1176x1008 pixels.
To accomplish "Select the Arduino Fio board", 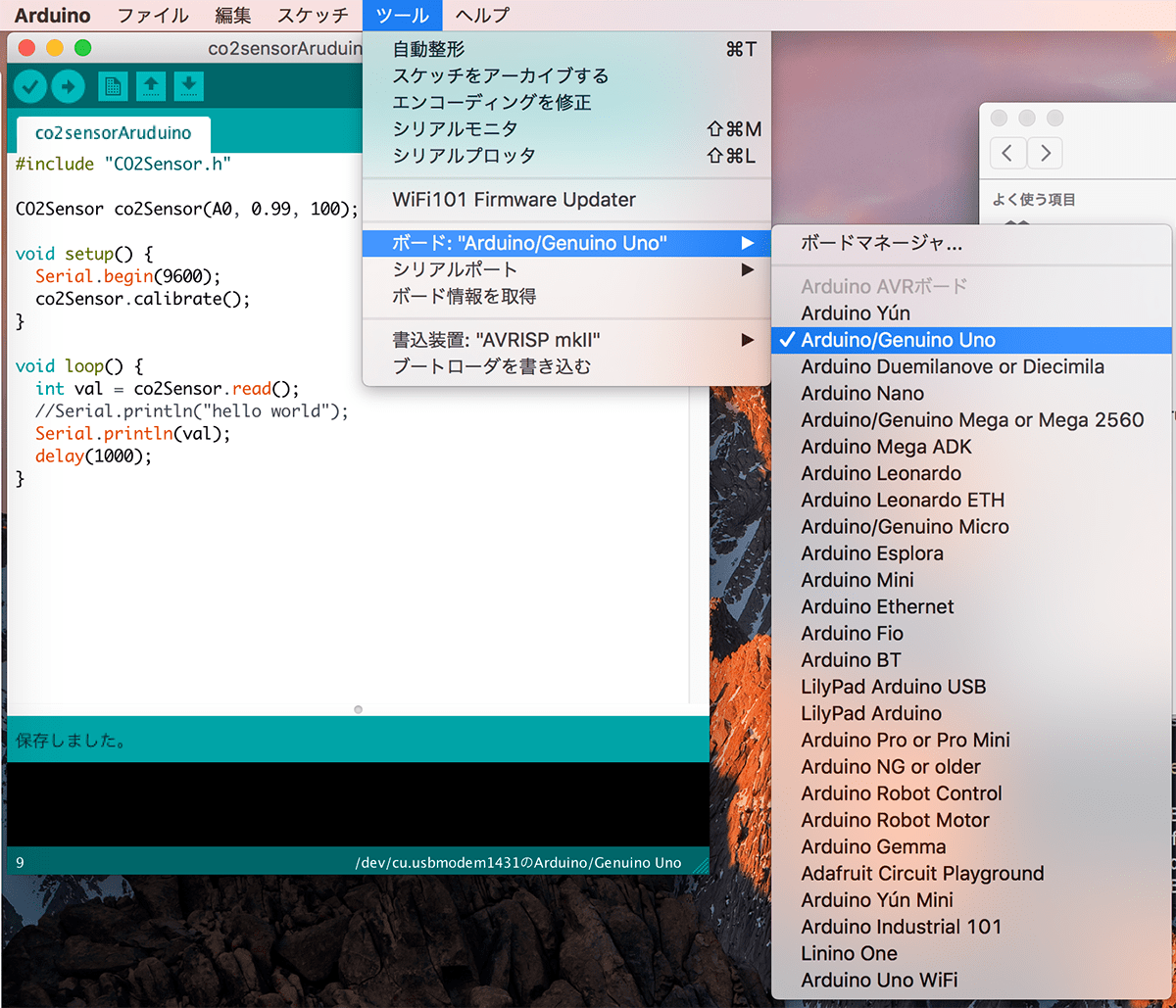I will pos(972,633).
